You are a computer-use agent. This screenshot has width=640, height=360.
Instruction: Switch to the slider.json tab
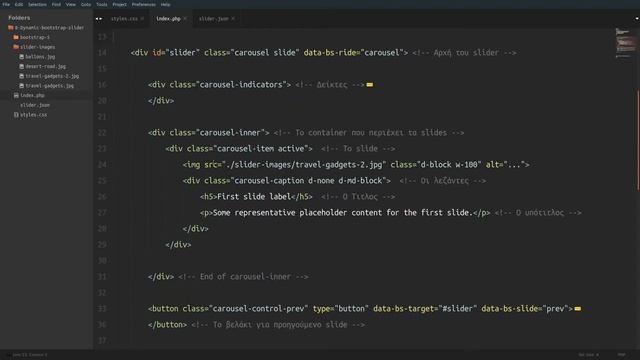click(213, 19)
